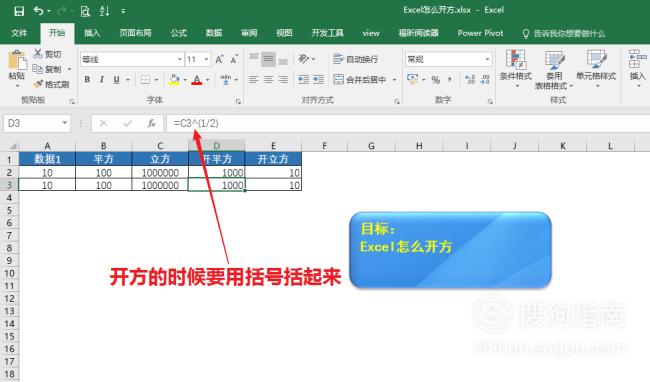Click the formula bar containing =C3^(1/2)
650x382 pixels.
click(408, 123)
